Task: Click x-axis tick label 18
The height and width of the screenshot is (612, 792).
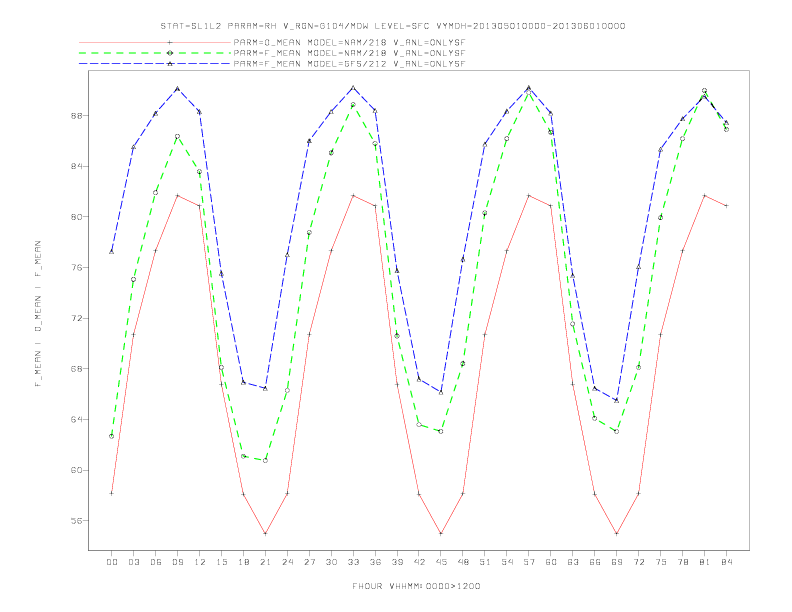Action: (x=243, y=562)
